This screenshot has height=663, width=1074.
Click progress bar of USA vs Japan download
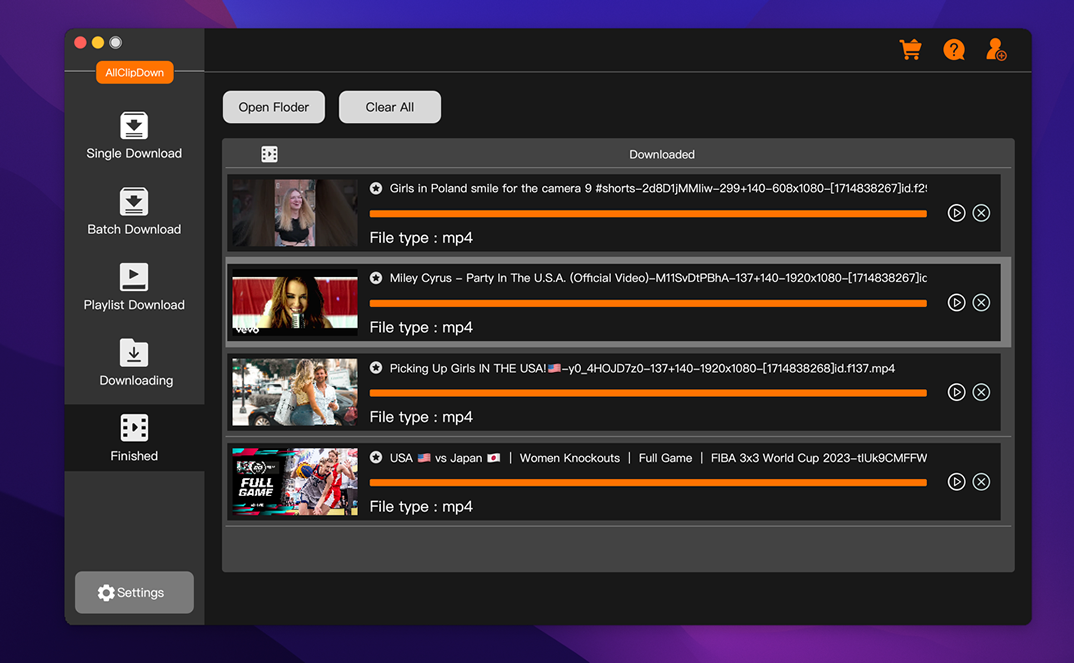pos(648,483)
